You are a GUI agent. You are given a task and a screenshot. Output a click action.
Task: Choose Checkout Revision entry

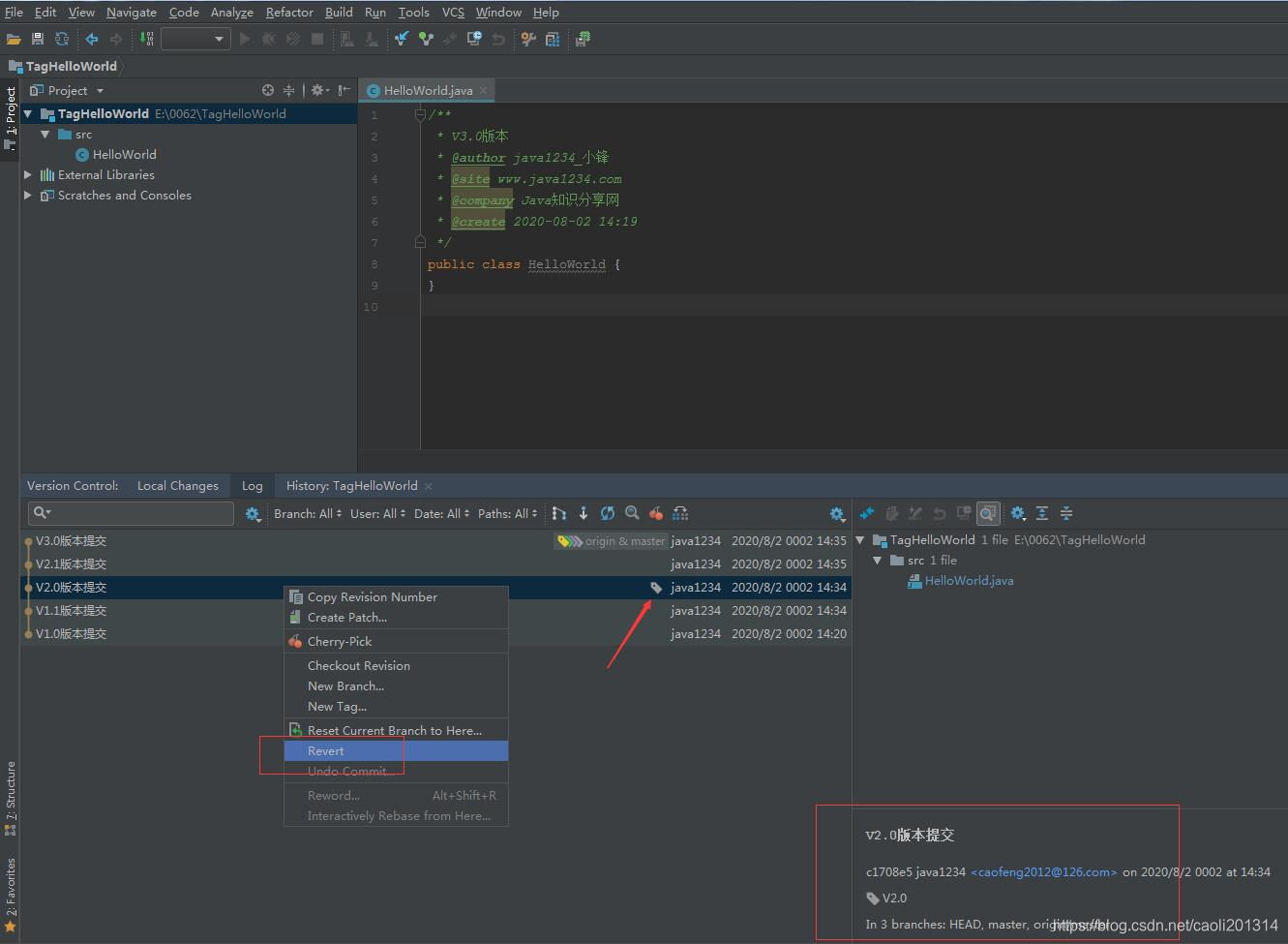(396, 666)
